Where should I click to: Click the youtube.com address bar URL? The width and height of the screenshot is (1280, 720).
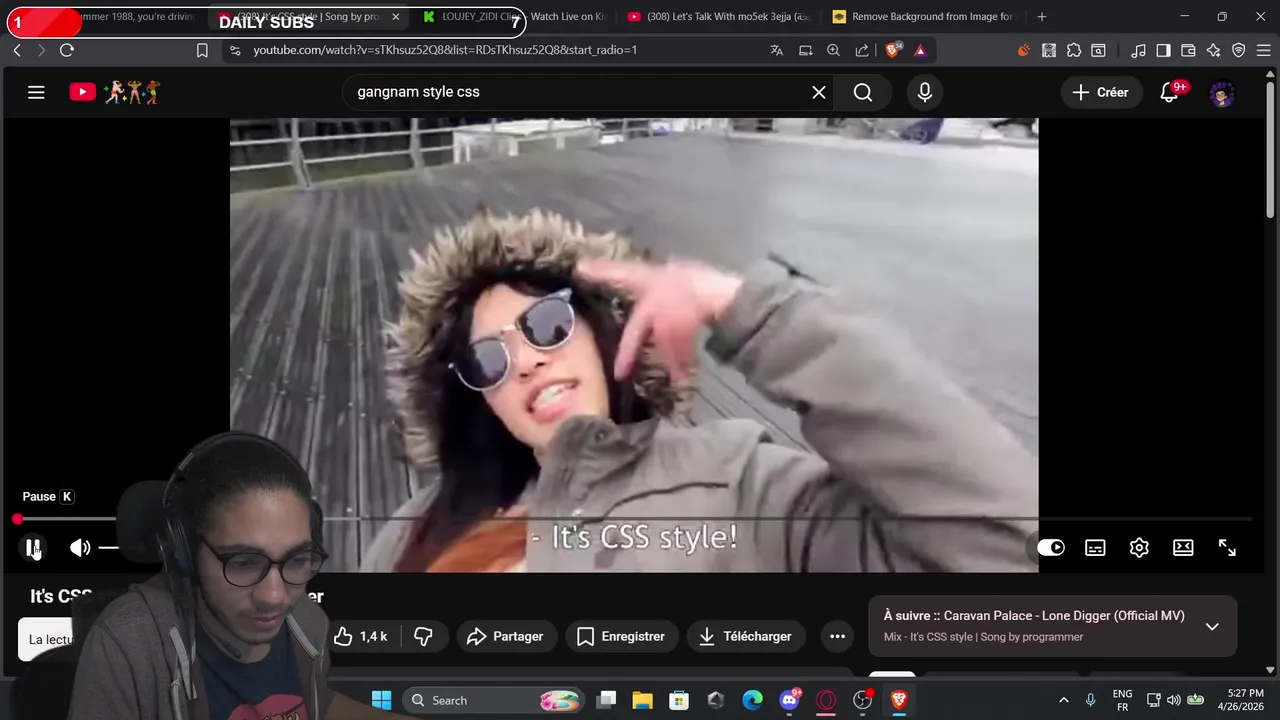click(445, 50)
